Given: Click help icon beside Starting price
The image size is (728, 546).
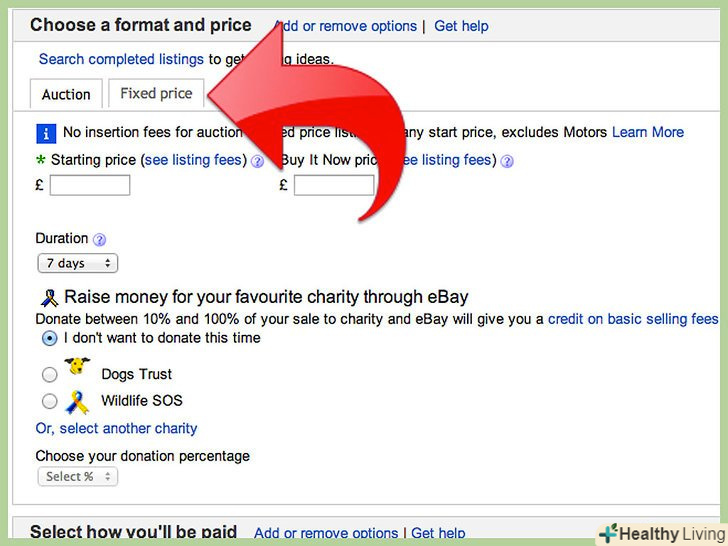Looking at the screenshot, I should (x=257, y=161).
